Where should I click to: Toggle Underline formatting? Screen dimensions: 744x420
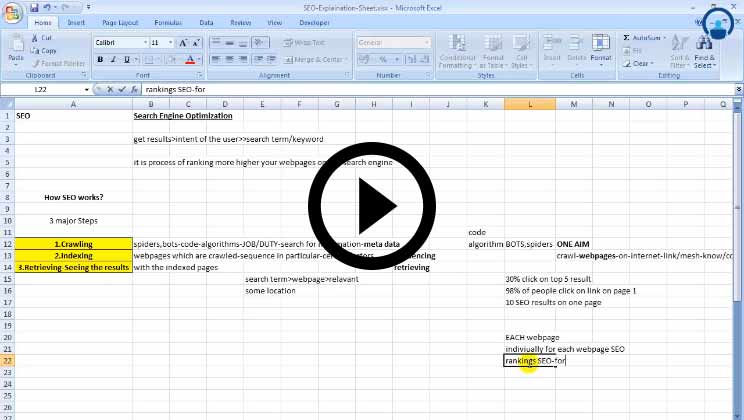[126, 60]
